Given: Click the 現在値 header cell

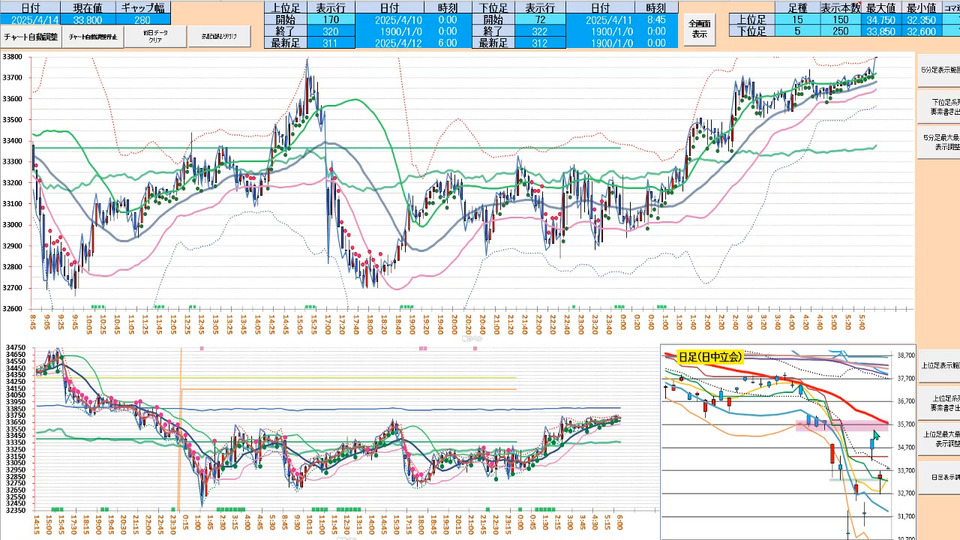Looking at the screenshot, I should (x=88, y=8).
